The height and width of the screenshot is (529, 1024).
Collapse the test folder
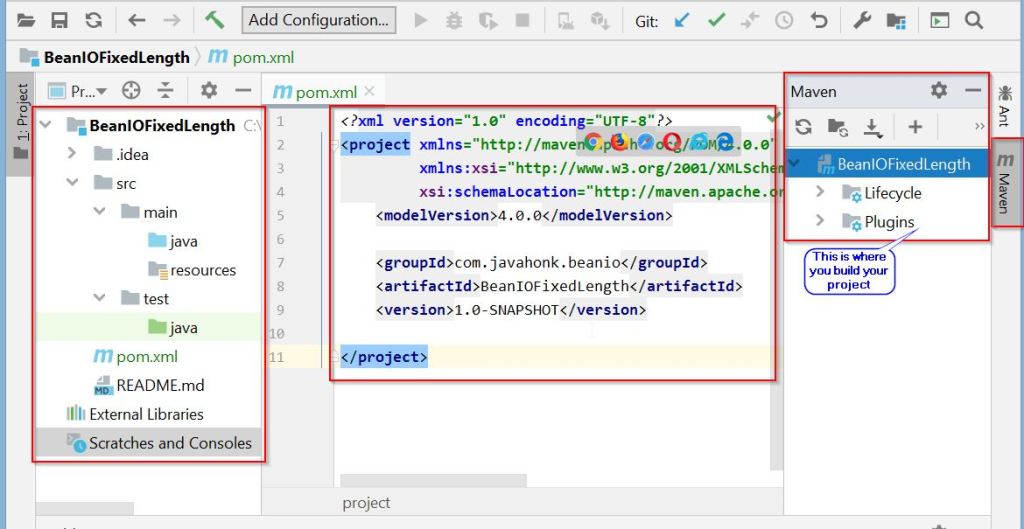(x=99, y=298)
